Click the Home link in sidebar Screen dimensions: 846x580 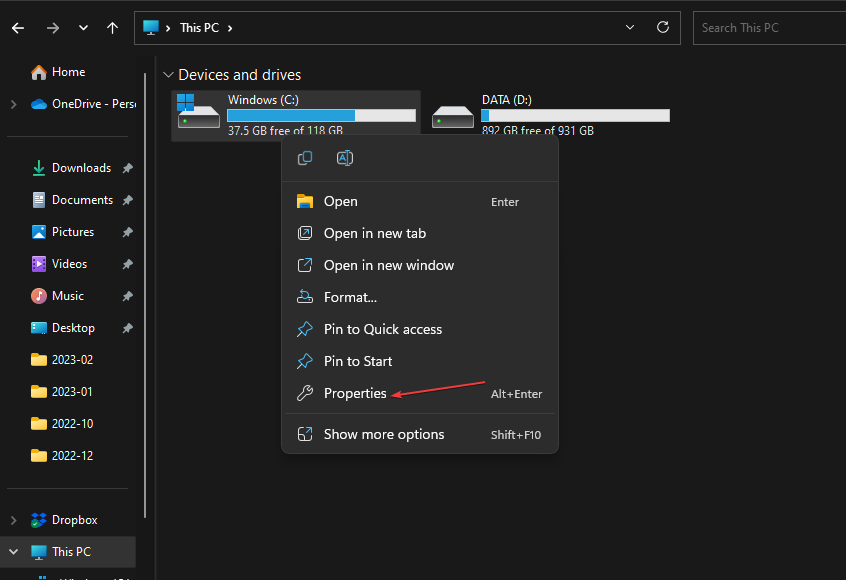(68, 72)
